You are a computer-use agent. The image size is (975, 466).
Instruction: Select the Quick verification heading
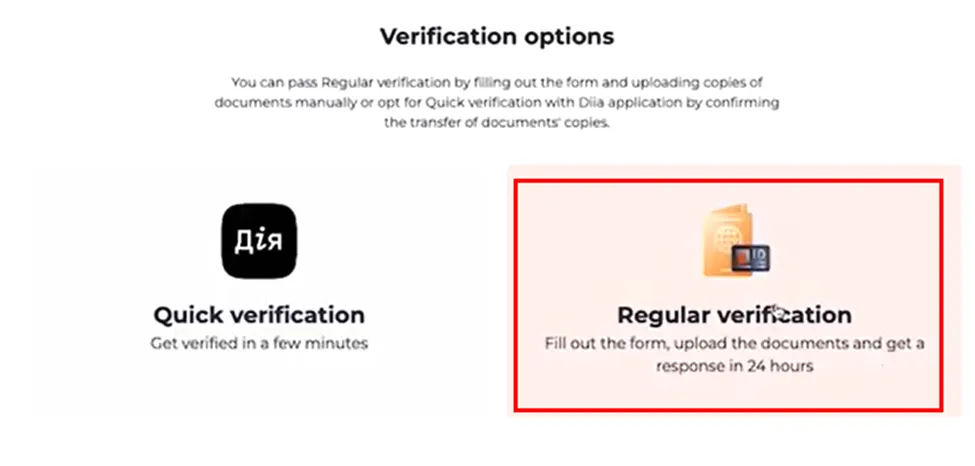coord(259,315)
